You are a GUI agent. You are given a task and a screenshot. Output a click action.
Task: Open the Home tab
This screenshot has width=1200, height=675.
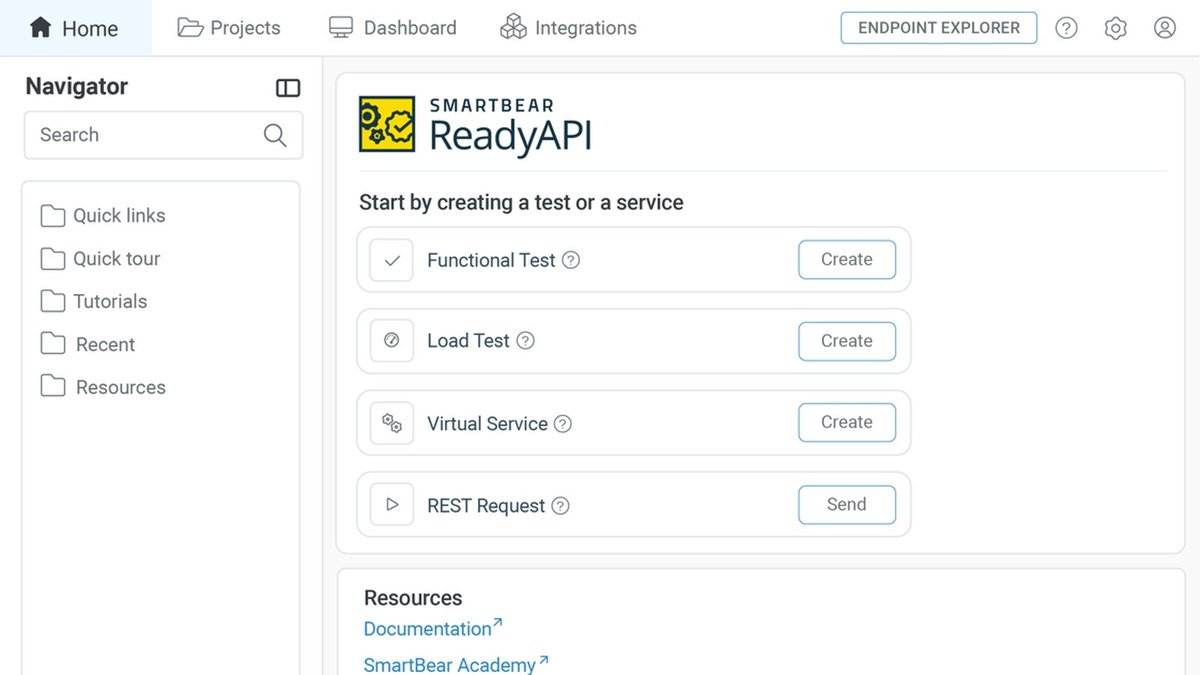click(x=75, y=28)
